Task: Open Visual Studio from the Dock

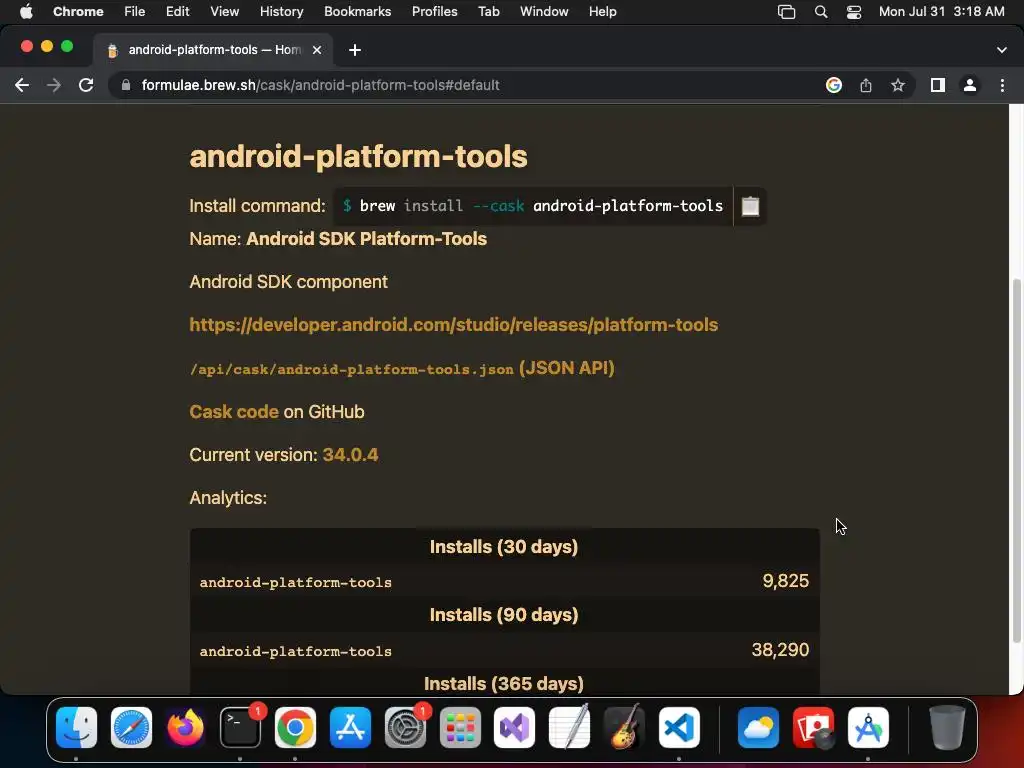Action: pyautogui.click(x=515, y=728)
